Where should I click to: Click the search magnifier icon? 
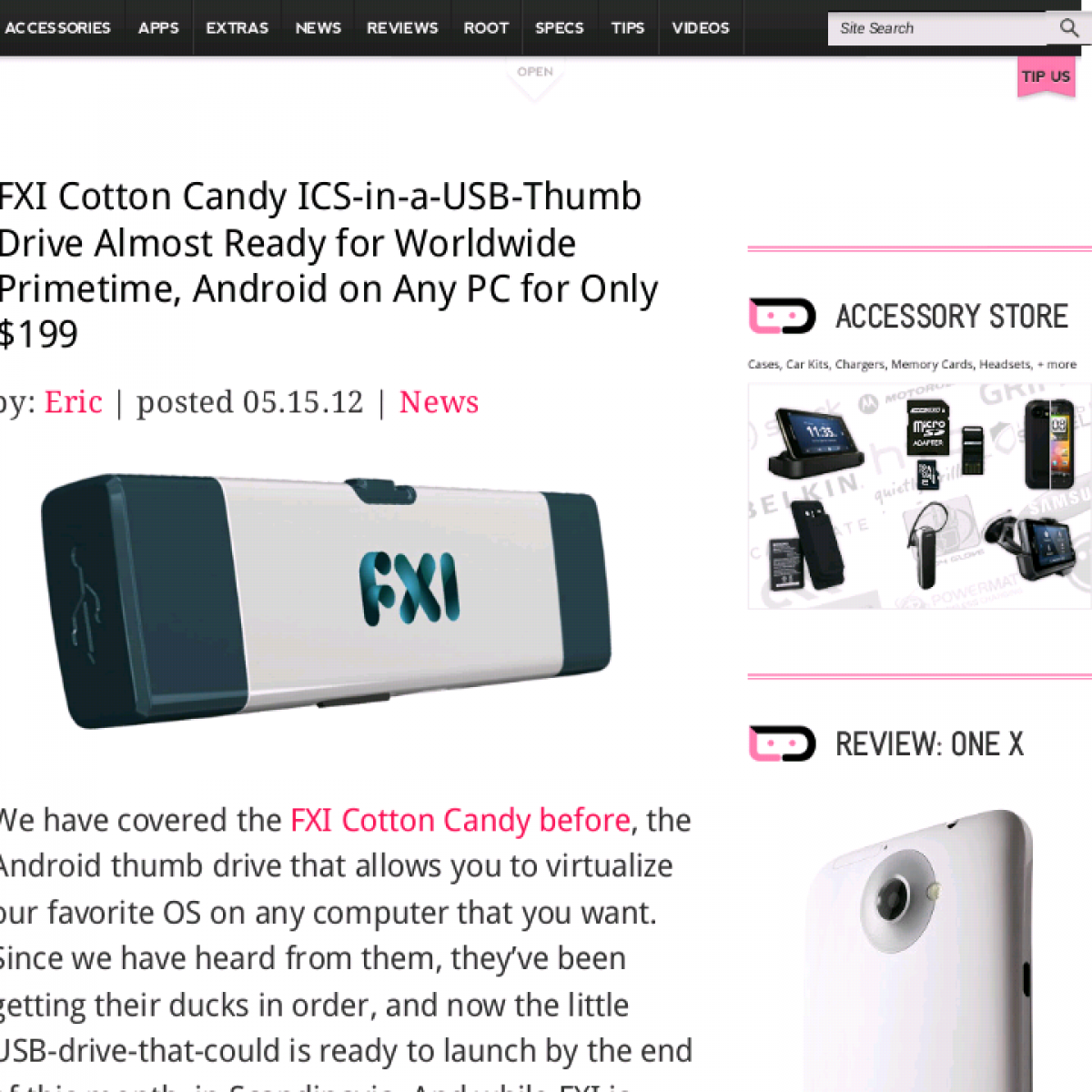(x=1069, y=28)
